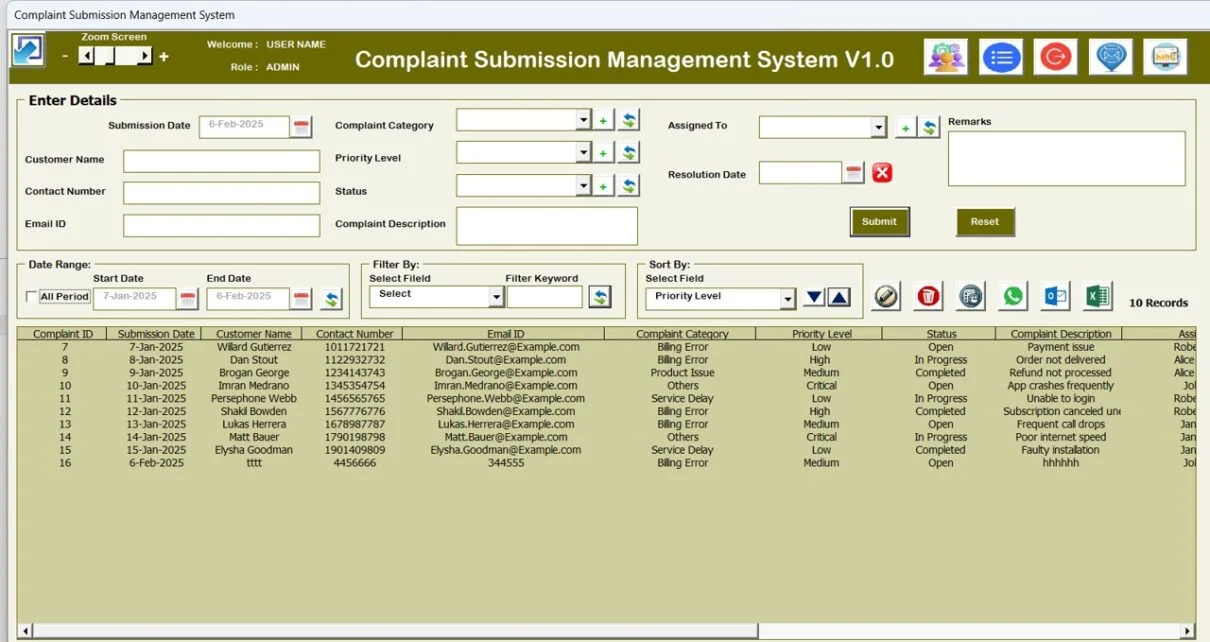Enable the All Period checkbox
1210x642 pixels.
pyautogui.click(x=30, y=297)
